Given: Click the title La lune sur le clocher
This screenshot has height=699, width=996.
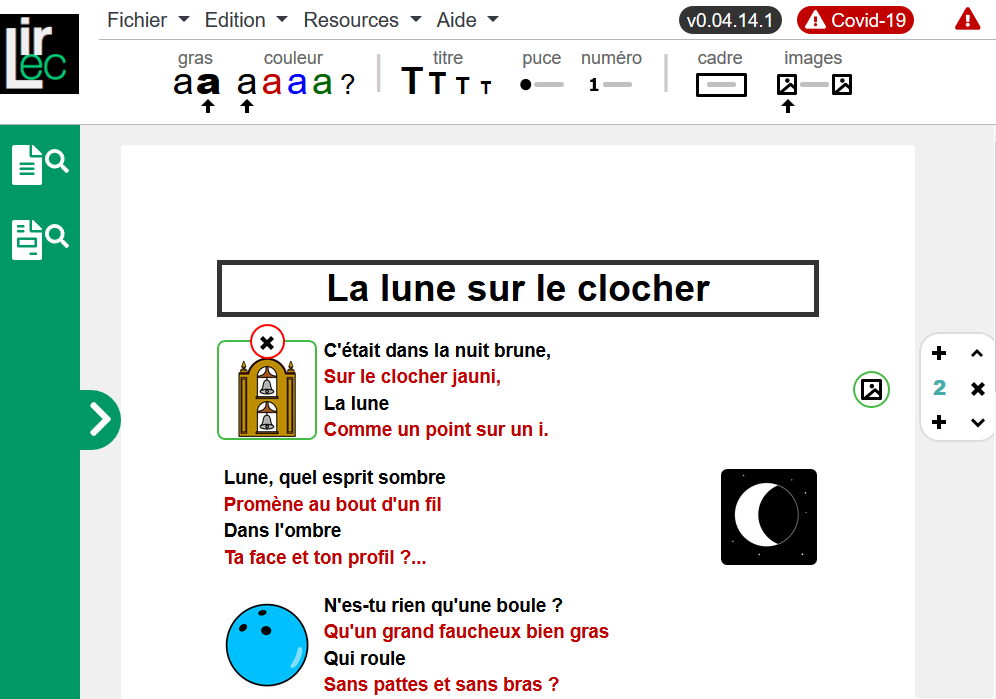Looking at the screenshot, I should click(518, 288).
